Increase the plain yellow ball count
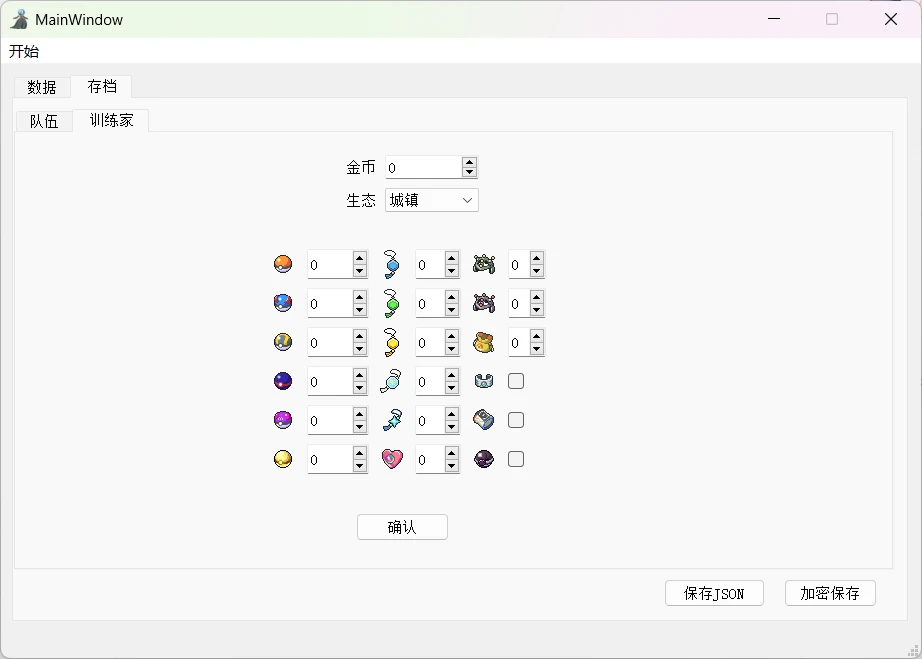Image resolution: width=922 pixels, height=659 pixels. [360, 453]
